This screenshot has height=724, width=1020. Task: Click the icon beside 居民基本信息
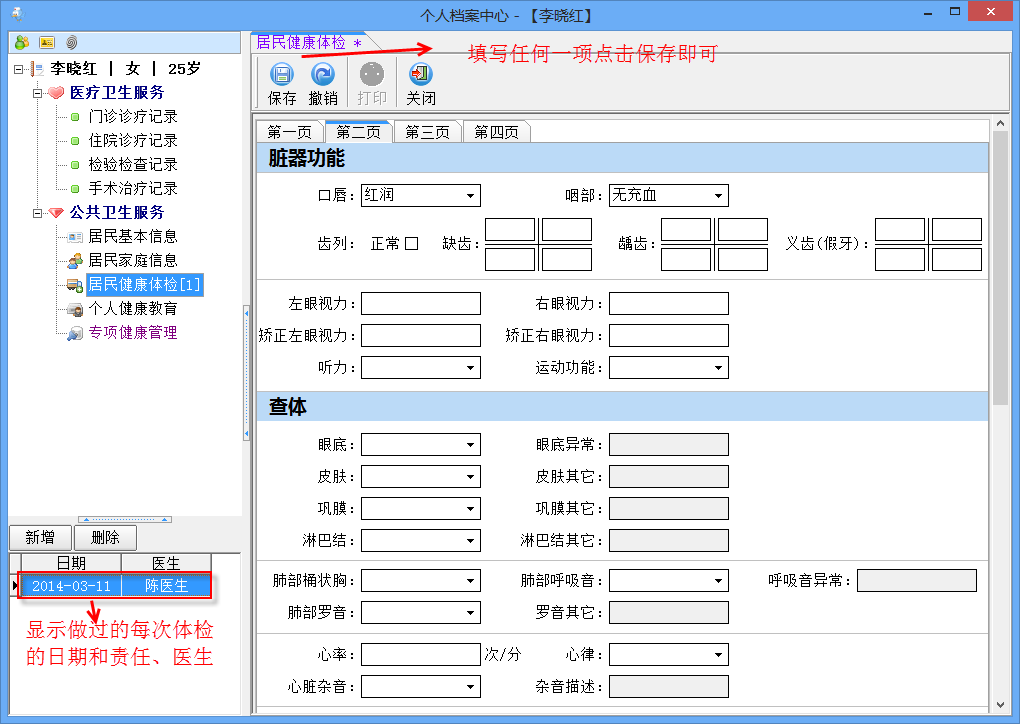tap(75, 237)
